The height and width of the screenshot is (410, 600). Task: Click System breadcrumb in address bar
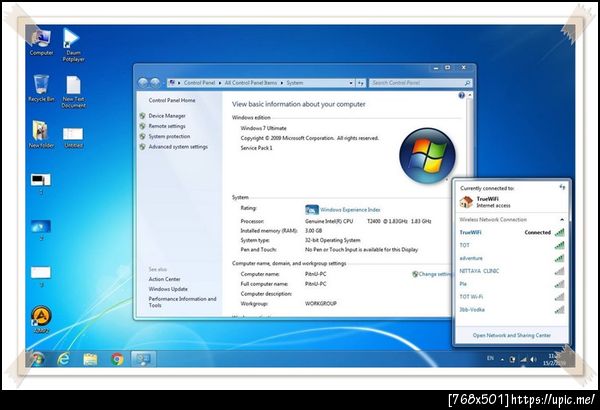tap(295, 83)
